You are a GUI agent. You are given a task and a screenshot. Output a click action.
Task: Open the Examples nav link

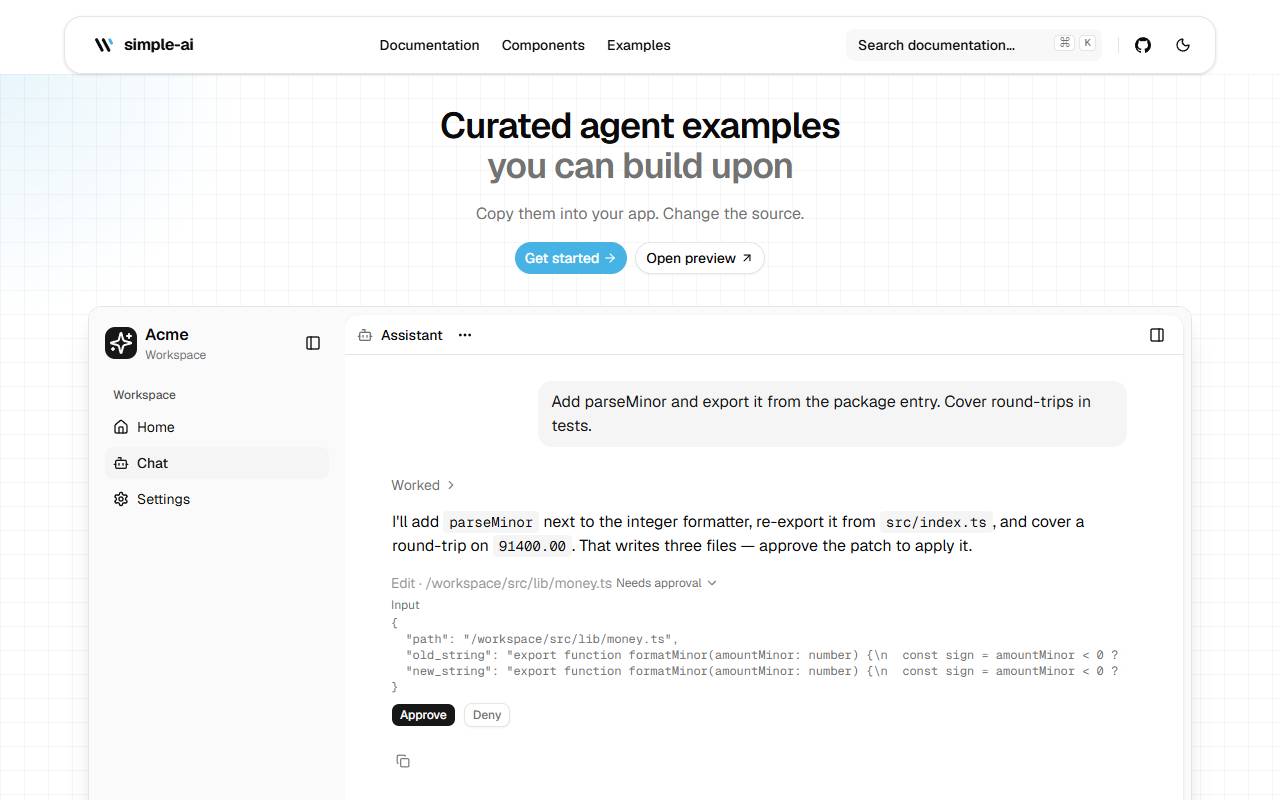coord(639,45)
